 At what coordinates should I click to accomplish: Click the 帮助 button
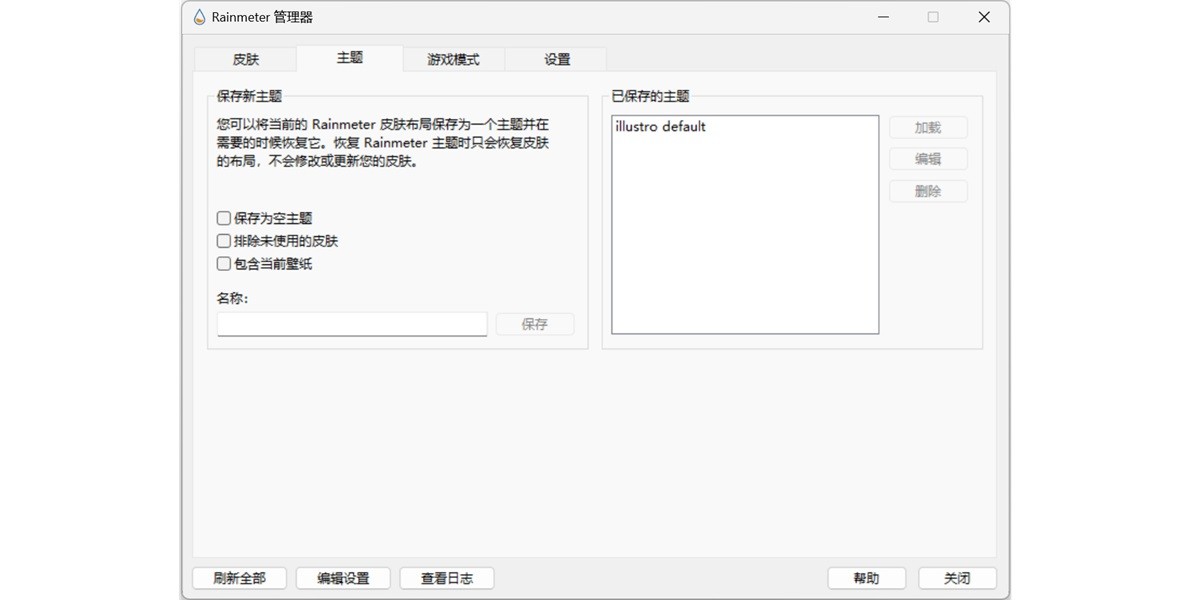click(x=866, y=578)
